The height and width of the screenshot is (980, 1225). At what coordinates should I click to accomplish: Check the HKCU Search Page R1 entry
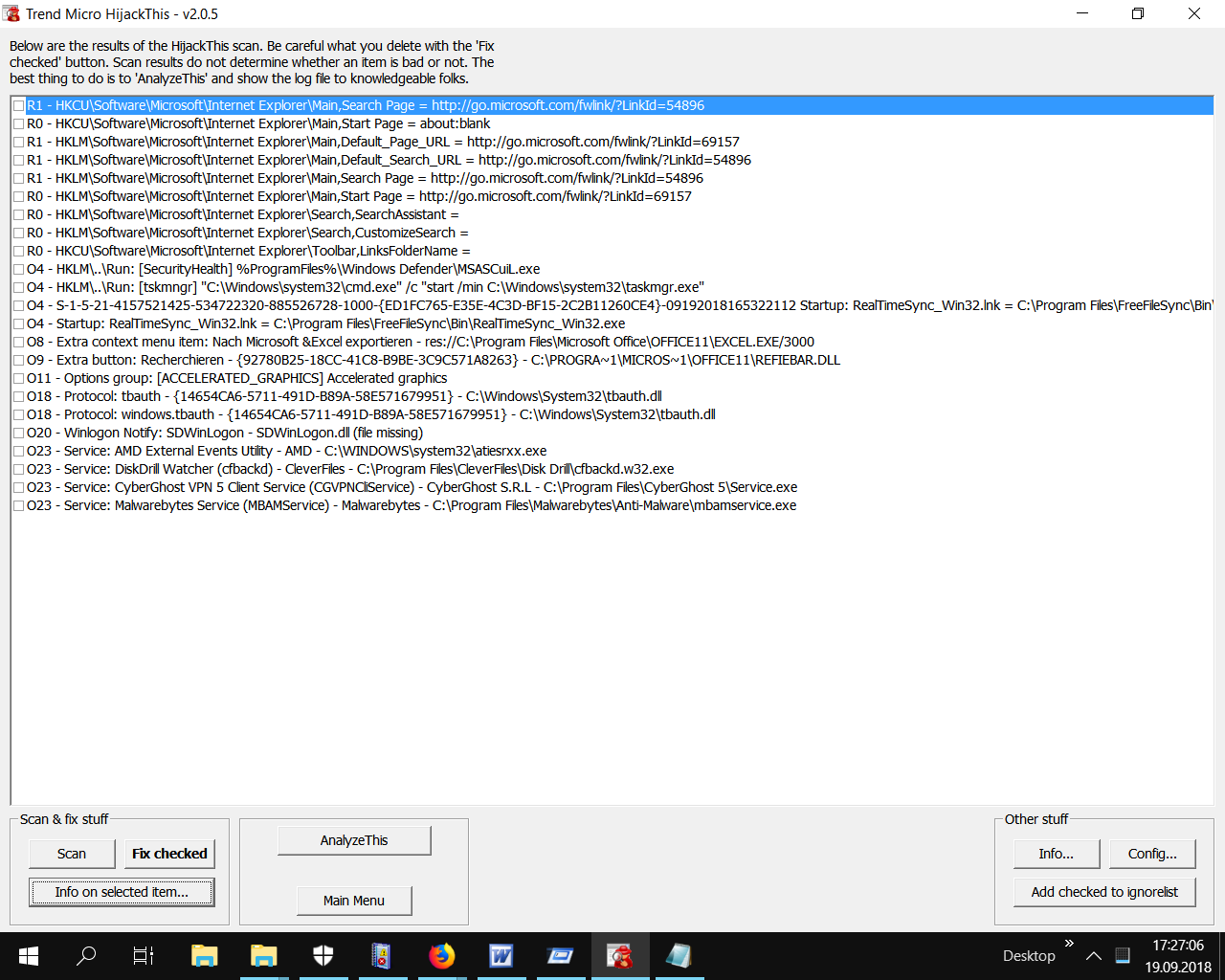click(18, 105)
